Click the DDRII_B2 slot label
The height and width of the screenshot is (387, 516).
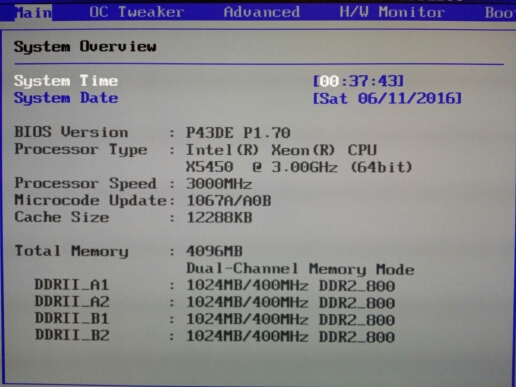coord(72,336)
